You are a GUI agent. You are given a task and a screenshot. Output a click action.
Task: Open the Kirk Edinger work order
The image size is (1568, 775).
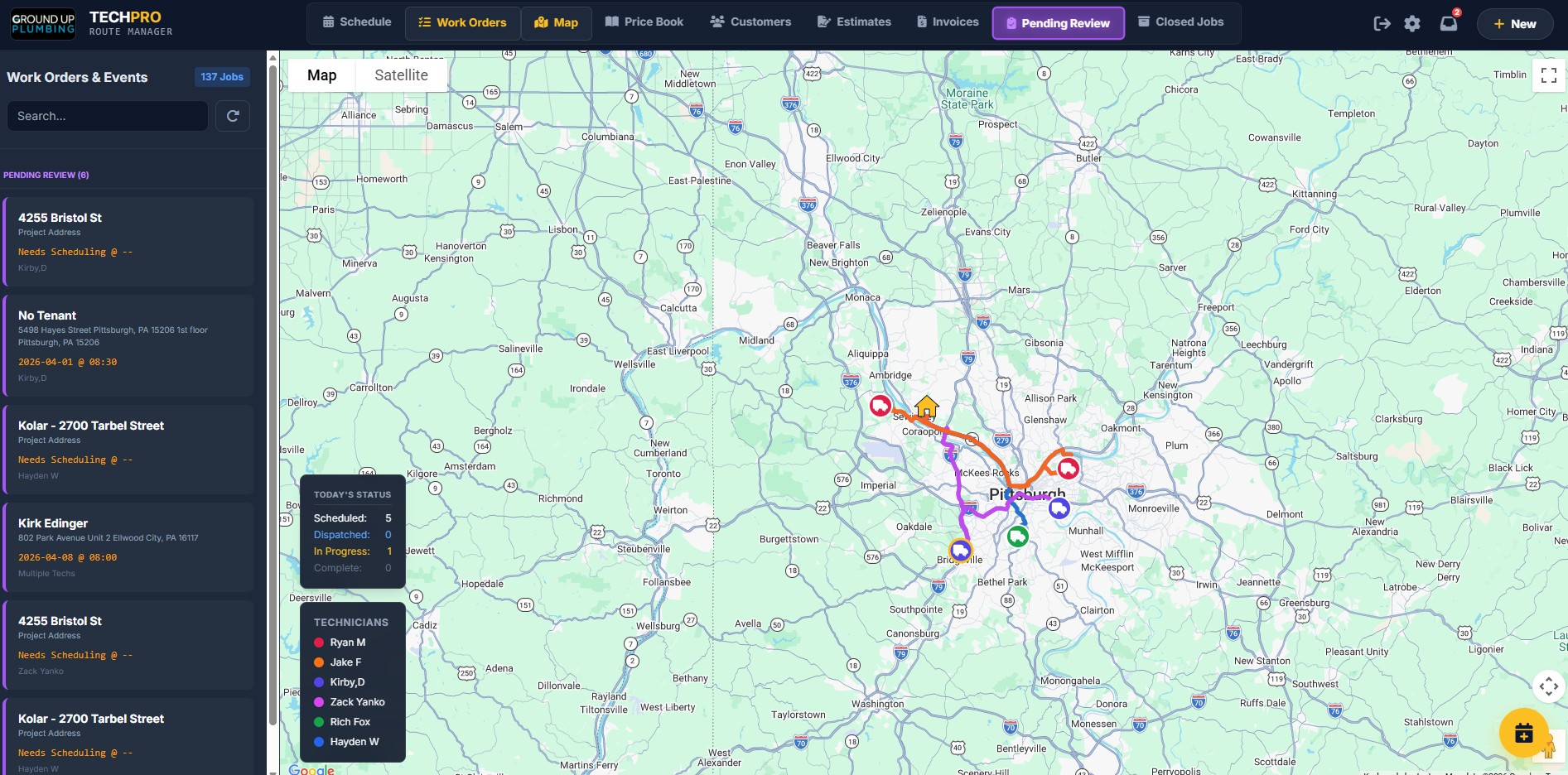click(x=128, y=547)
